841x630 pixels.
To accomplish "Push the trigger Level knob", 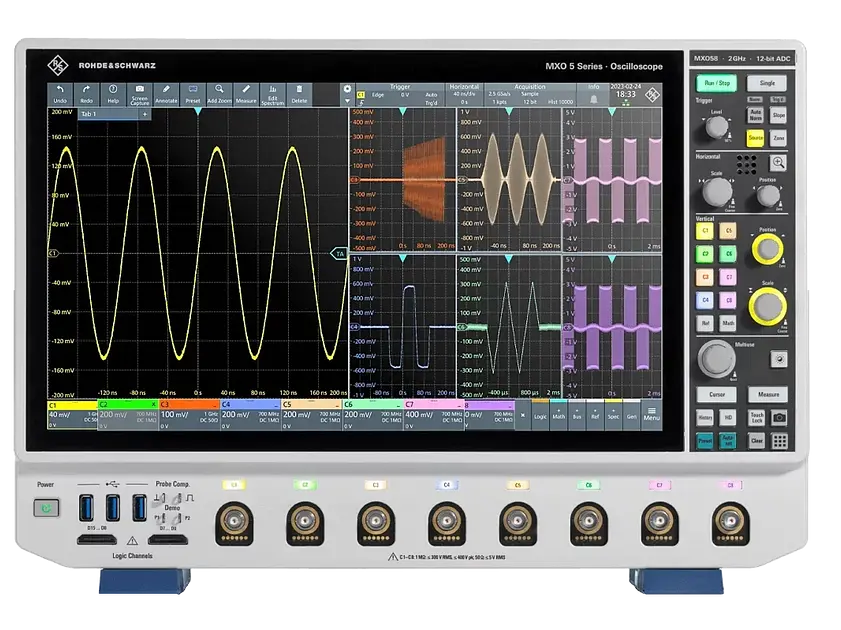I will [x=716, y=127].
